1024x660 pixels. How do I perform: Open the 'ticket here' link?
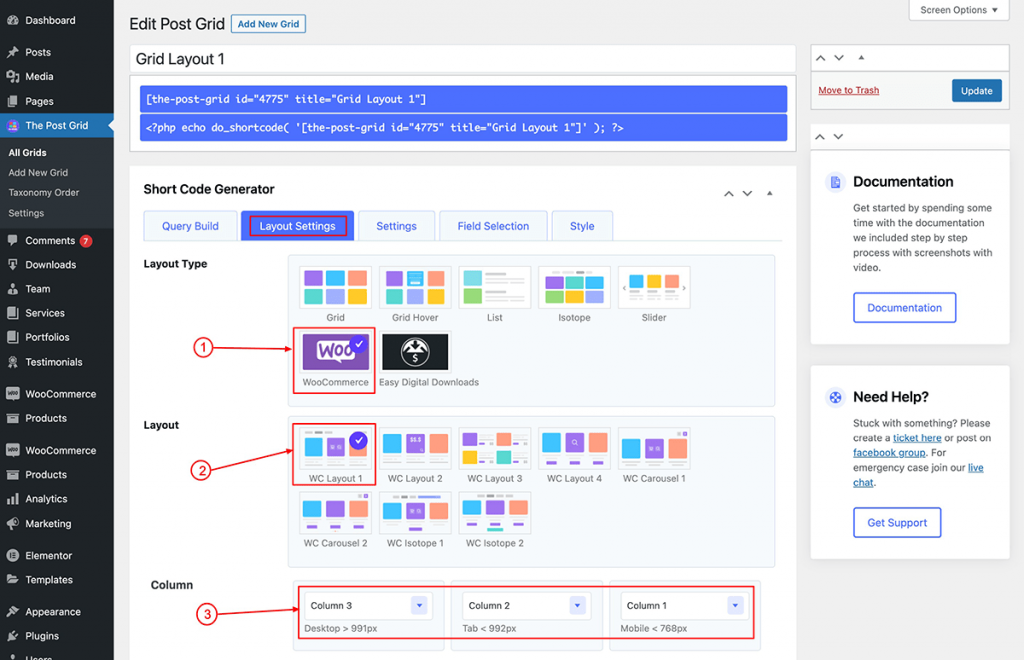917,438
